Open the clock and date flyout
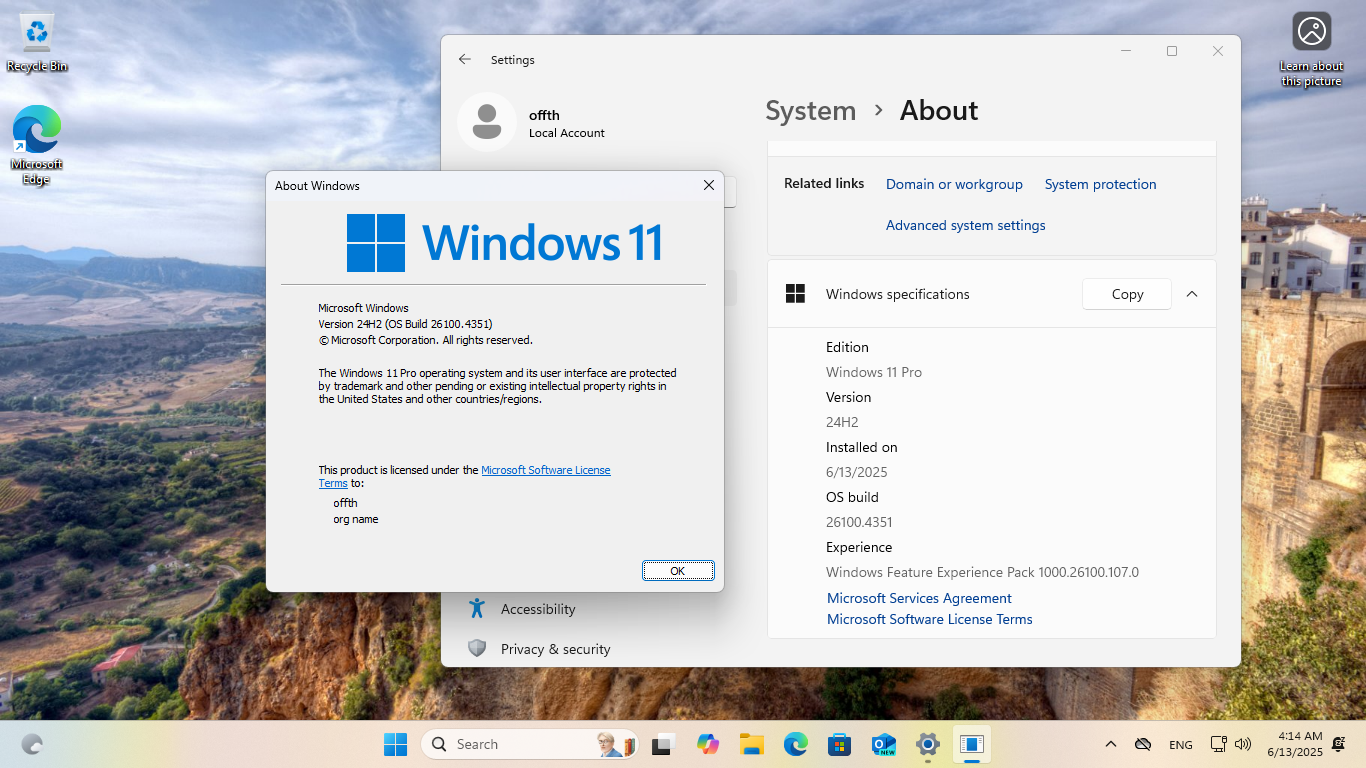The image size is (1366, 768). [x=1295, y=744]
